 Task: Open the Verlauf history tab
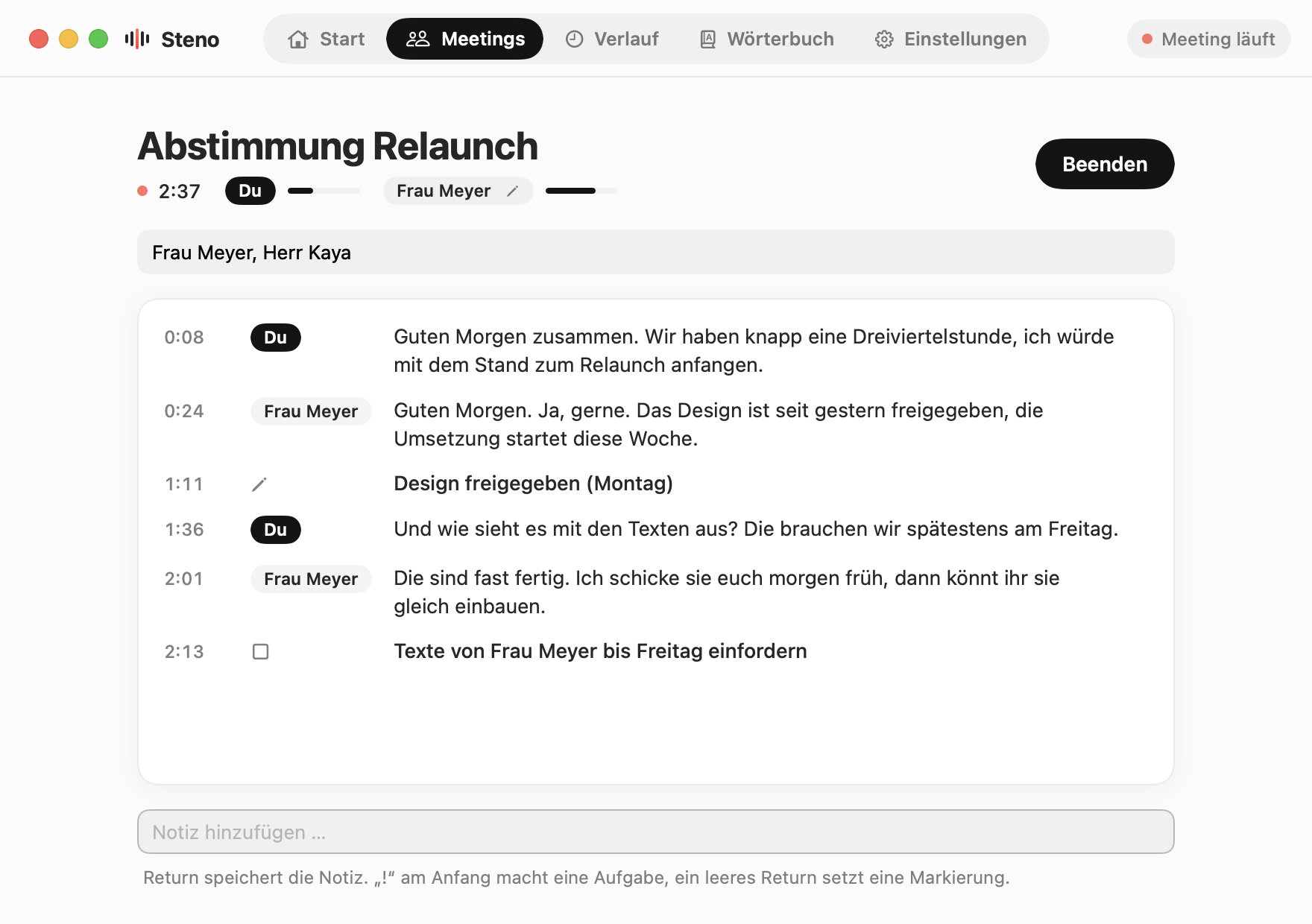[x=611, y=39]
